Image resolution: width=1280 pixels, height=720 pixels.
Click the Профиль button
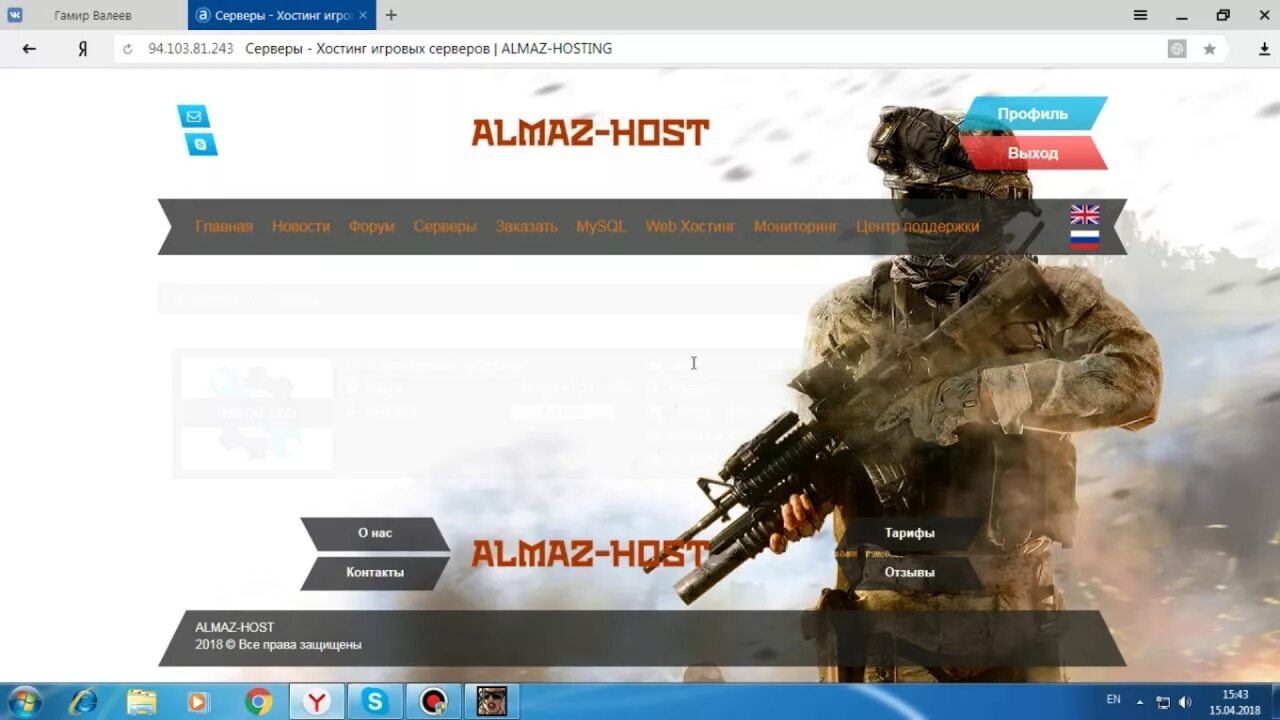point(1033,114)
